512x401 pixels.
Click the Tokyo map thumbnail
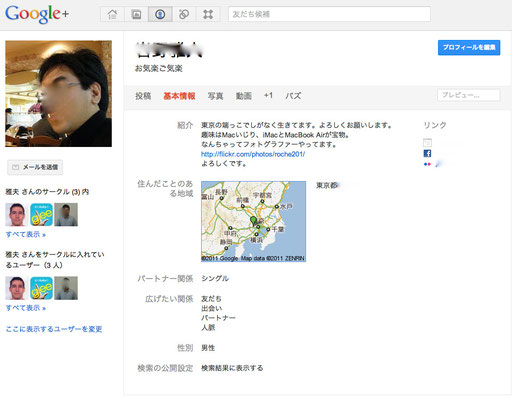pyautogui.click(x=253, y=221)
